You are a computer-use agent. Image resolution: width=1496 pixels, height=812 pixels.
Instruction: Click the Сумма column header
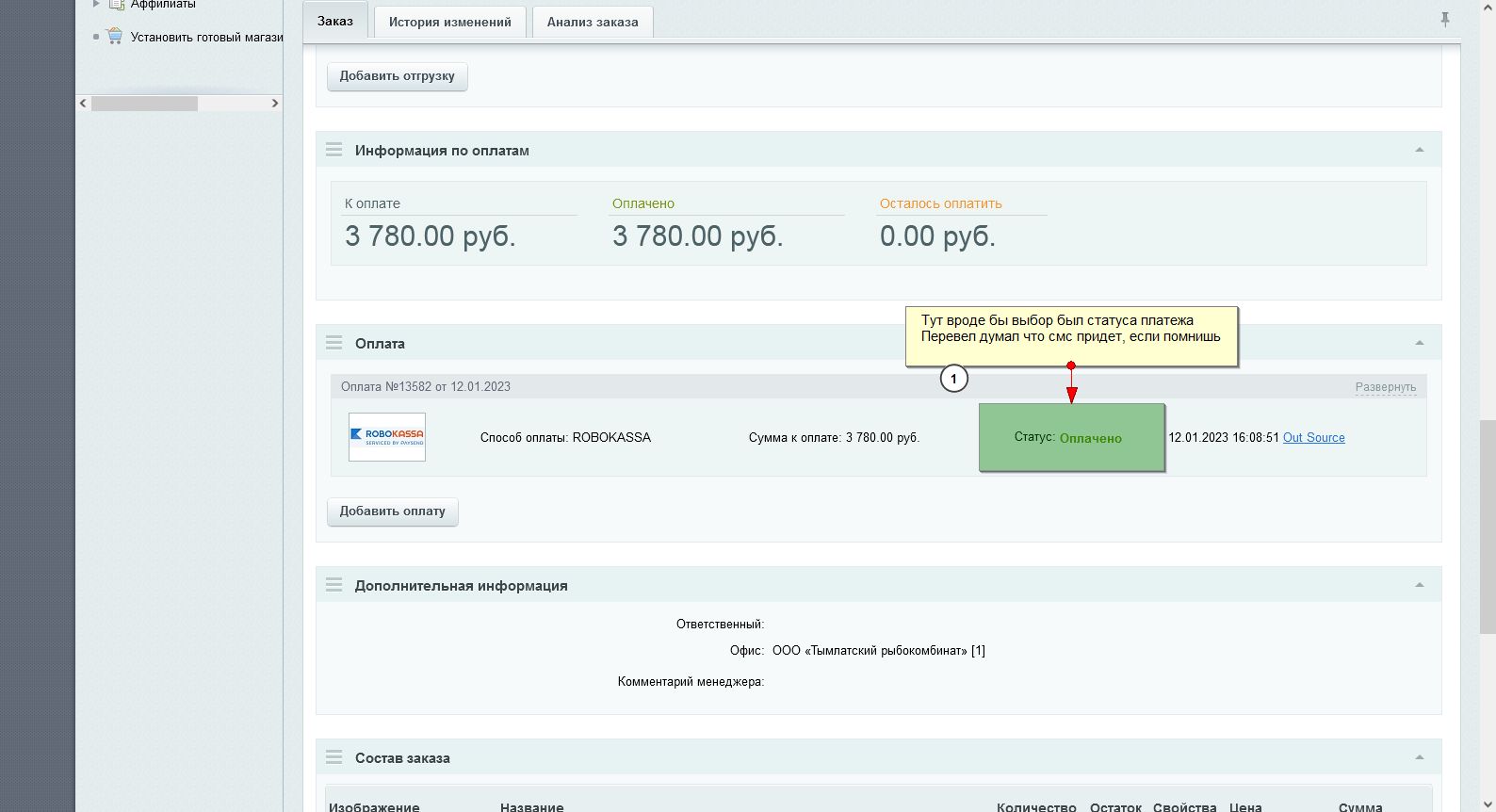click(1360, 807)
